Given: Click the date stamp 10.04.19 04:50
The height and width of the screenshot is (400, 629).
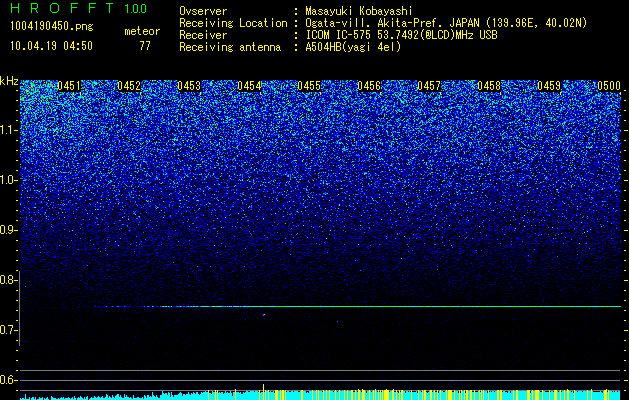Looking at the screenshot, I should click(x=51, y=46).
